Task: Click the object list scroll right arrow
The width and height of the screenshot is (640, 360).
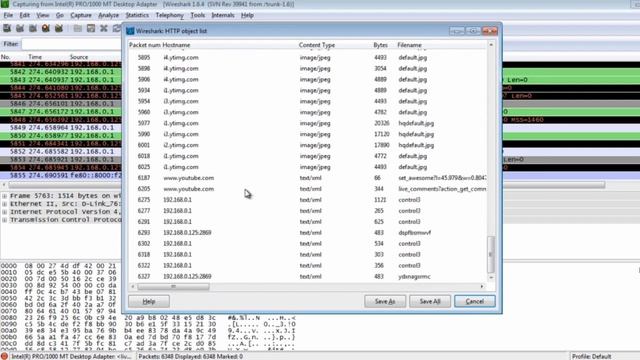Action: 482,287
